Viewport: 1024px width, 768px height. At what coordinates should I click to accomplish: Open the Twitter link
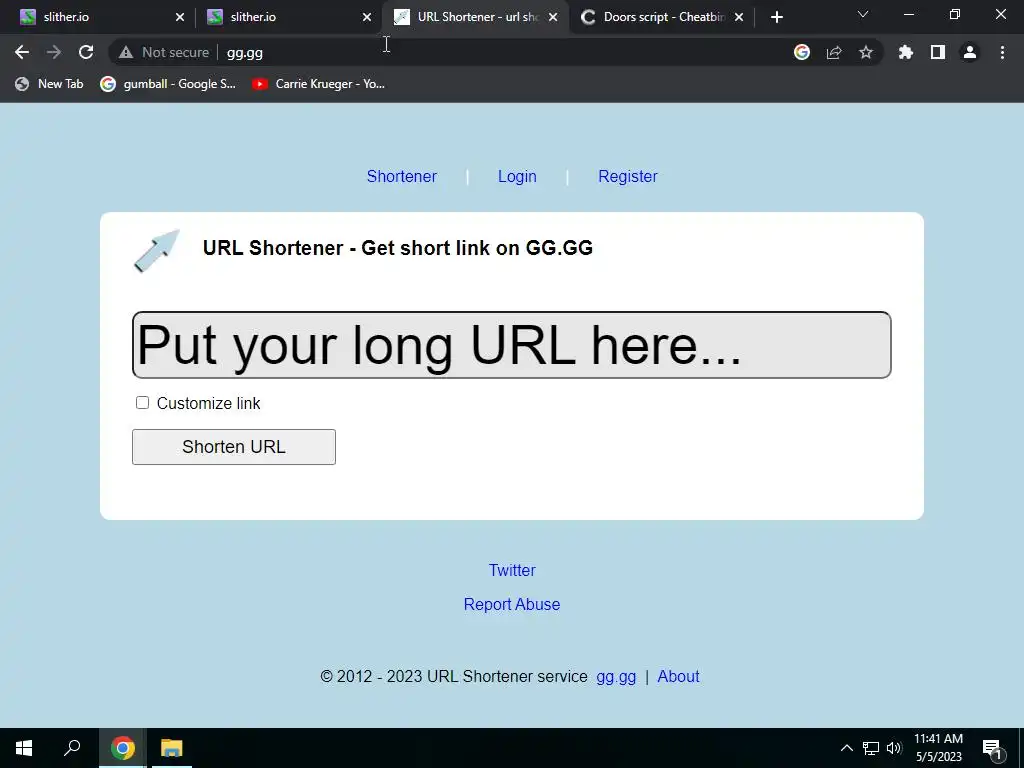pos(512,570)
